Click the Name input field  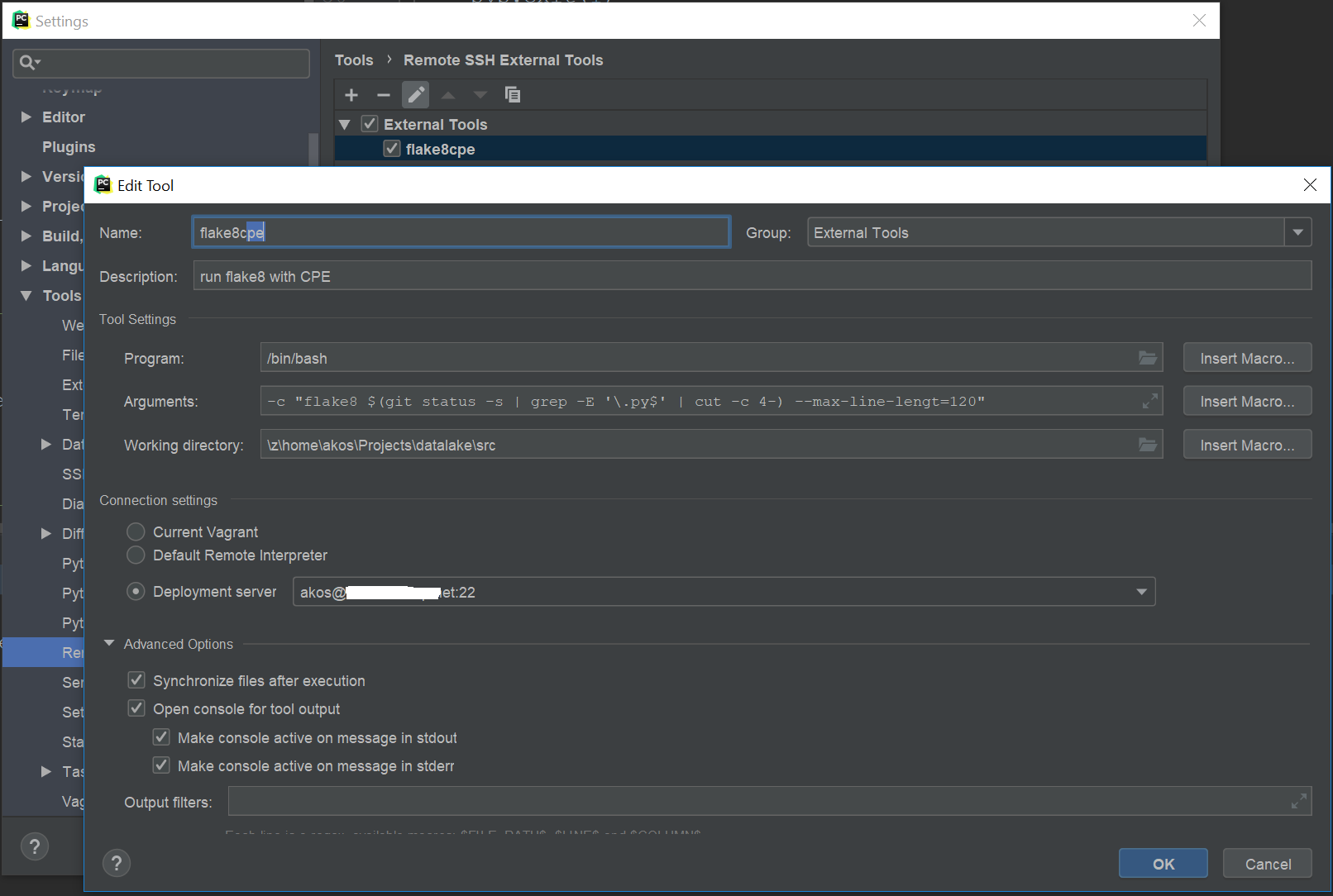pos(461,232)
